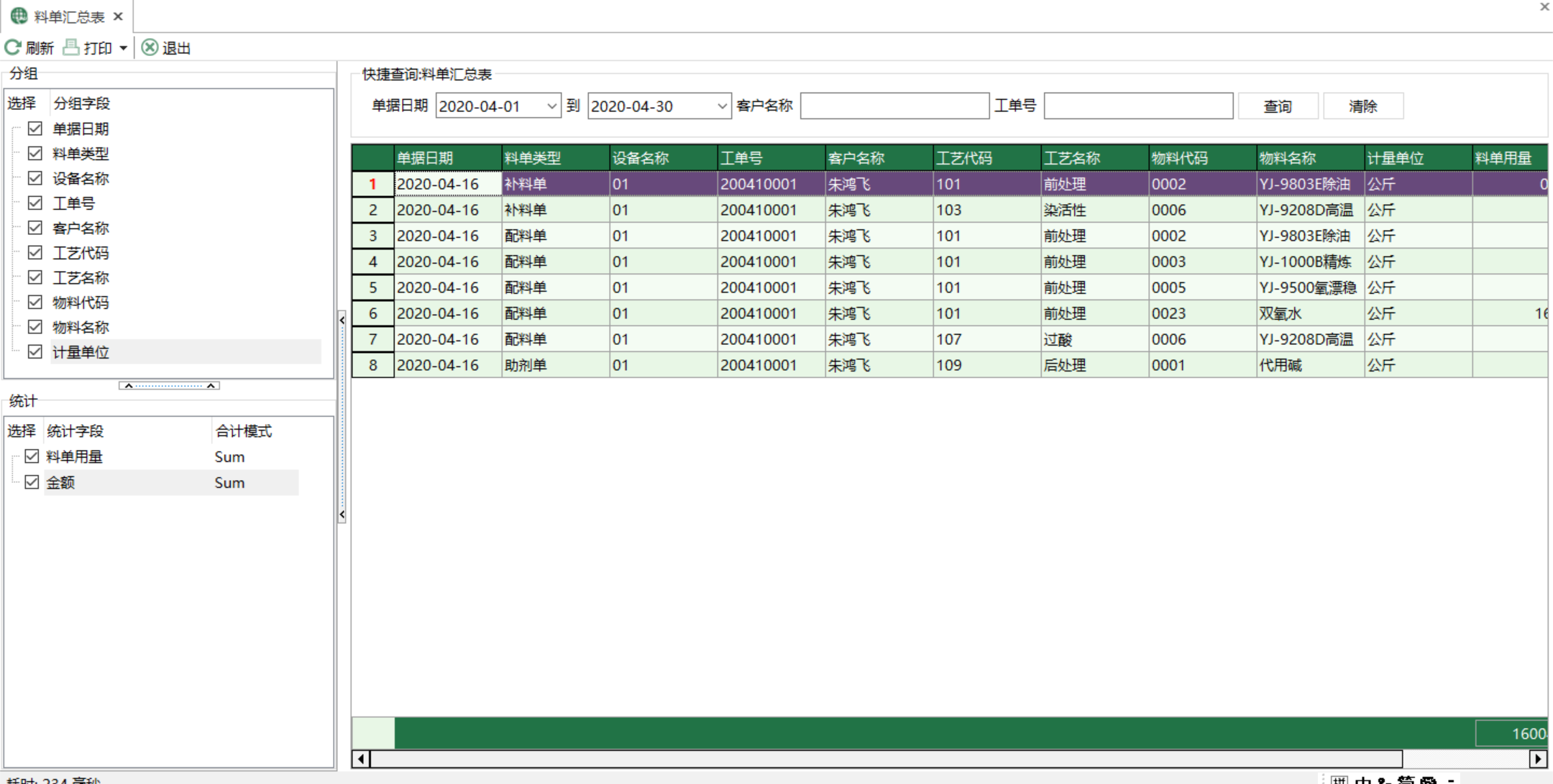Select the 料单汇总表 tab
1553x784 pixels.
[68, 16]
